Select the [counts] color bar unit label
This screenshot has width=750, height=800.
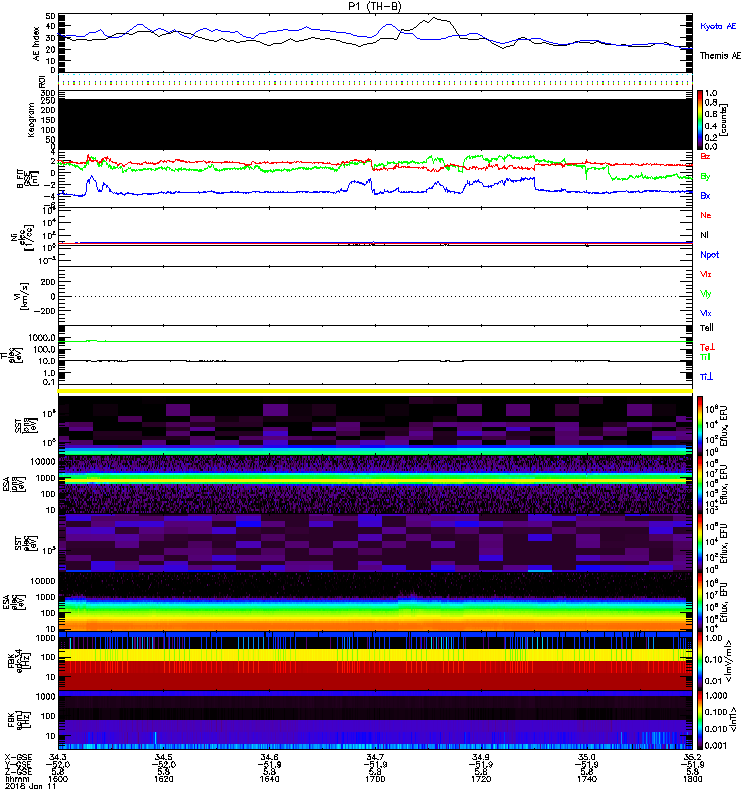[x=724, y=120]
